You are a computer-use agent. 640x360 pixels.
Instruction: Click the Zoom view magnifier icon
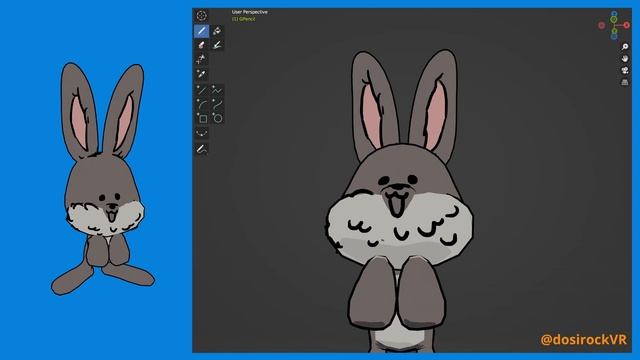(x=624, y=47)
